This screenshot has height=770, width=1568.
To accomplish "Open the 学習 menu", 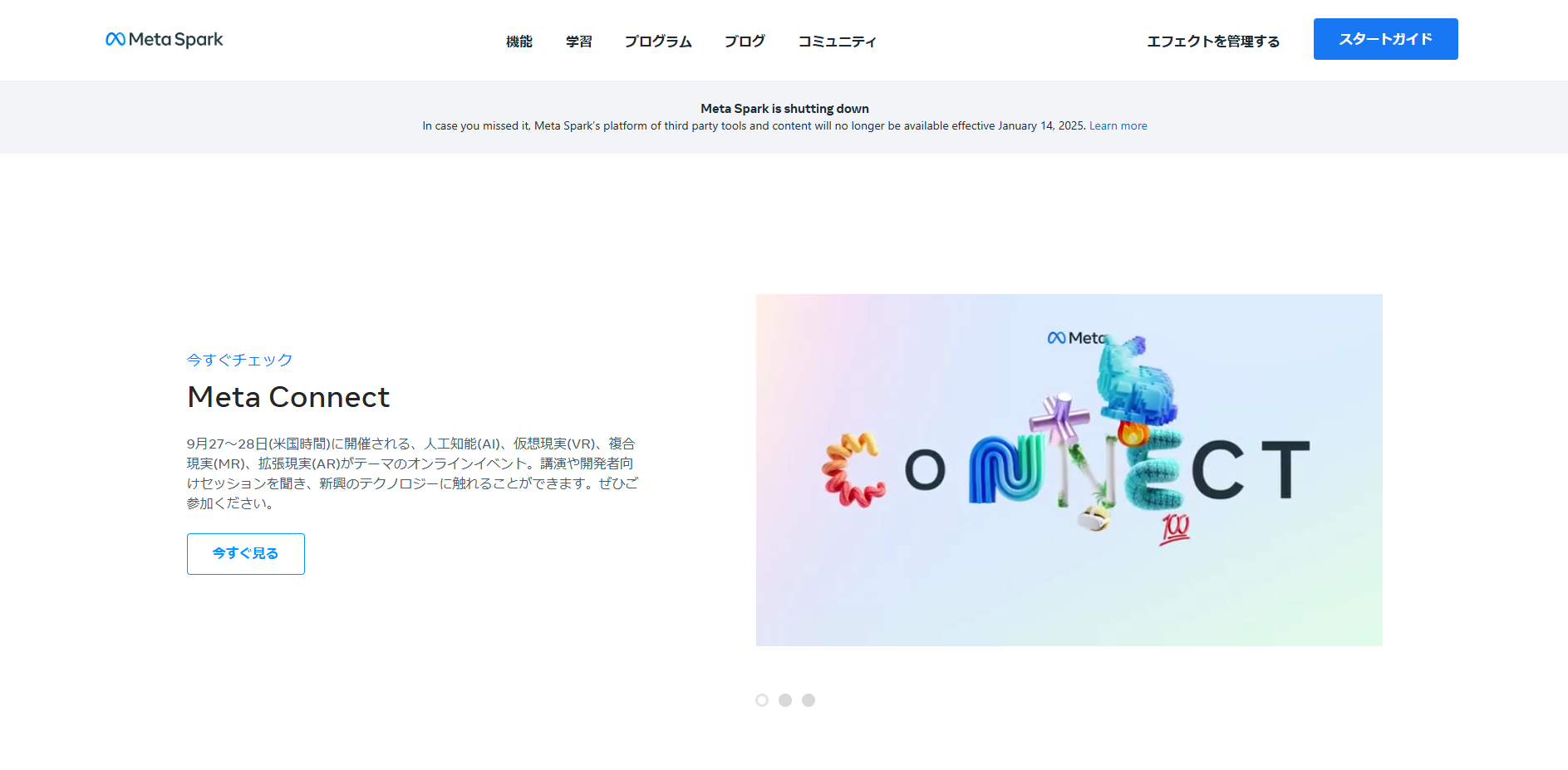I will point(579,42).
